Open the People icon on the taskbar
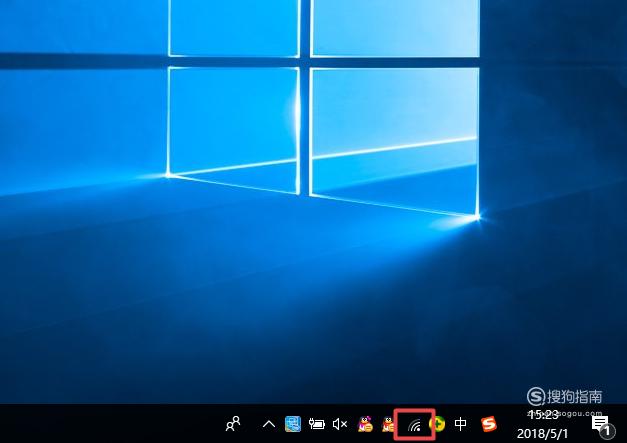The height and width of the screenshot is (443, 627). click(x=233, y=424)
